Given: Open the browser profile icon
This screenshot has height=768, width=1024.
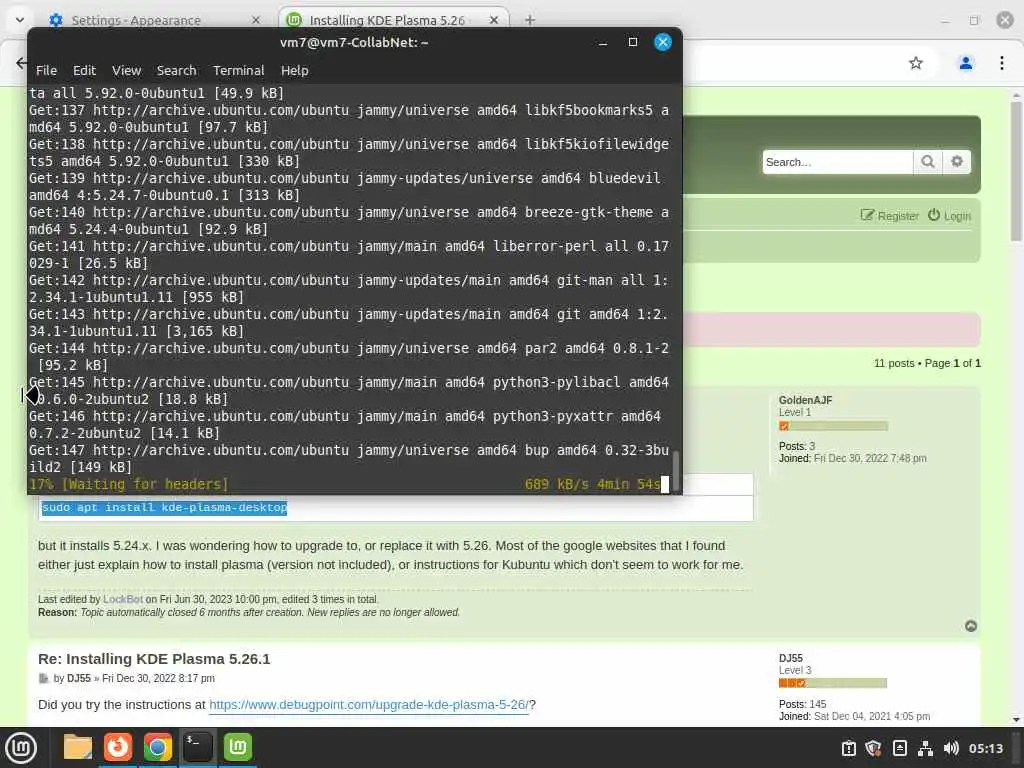Looking at the screenshot, I should tap(965, 63).
